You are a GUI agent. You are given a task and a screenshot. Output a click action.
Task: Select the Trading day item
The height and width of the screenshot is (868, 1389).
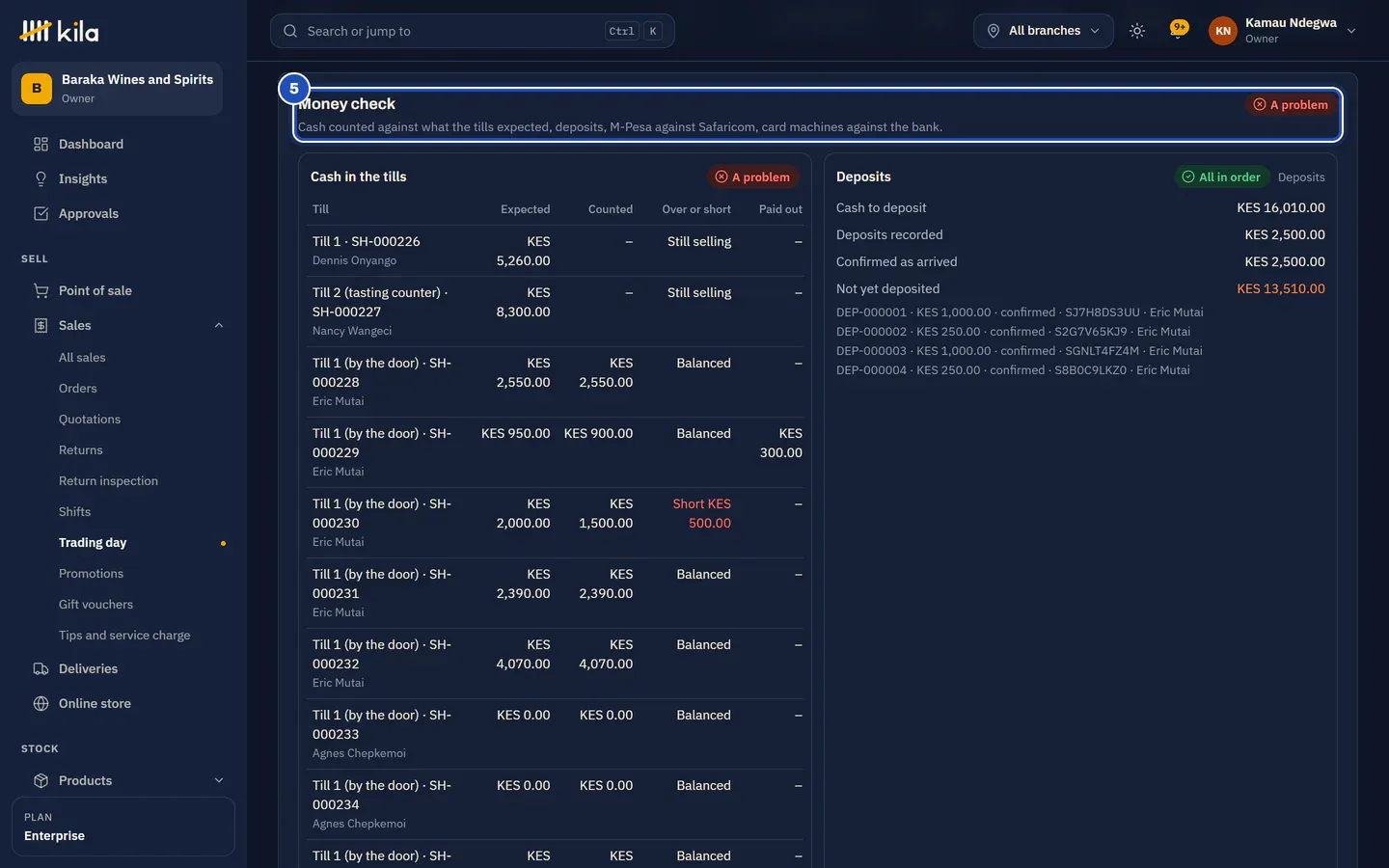(93, 543)
